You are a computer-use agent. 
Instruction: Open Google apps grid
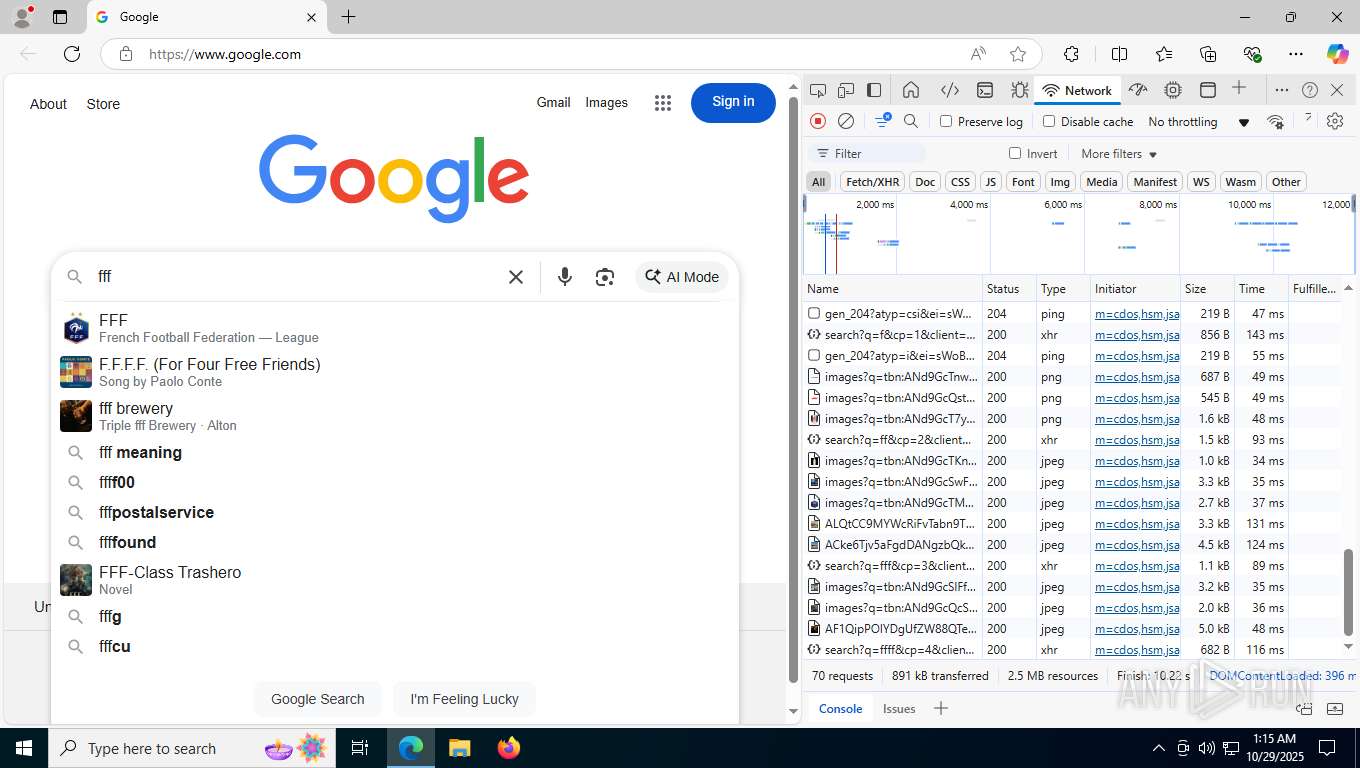pyautogui.click(x=662, y=102)
